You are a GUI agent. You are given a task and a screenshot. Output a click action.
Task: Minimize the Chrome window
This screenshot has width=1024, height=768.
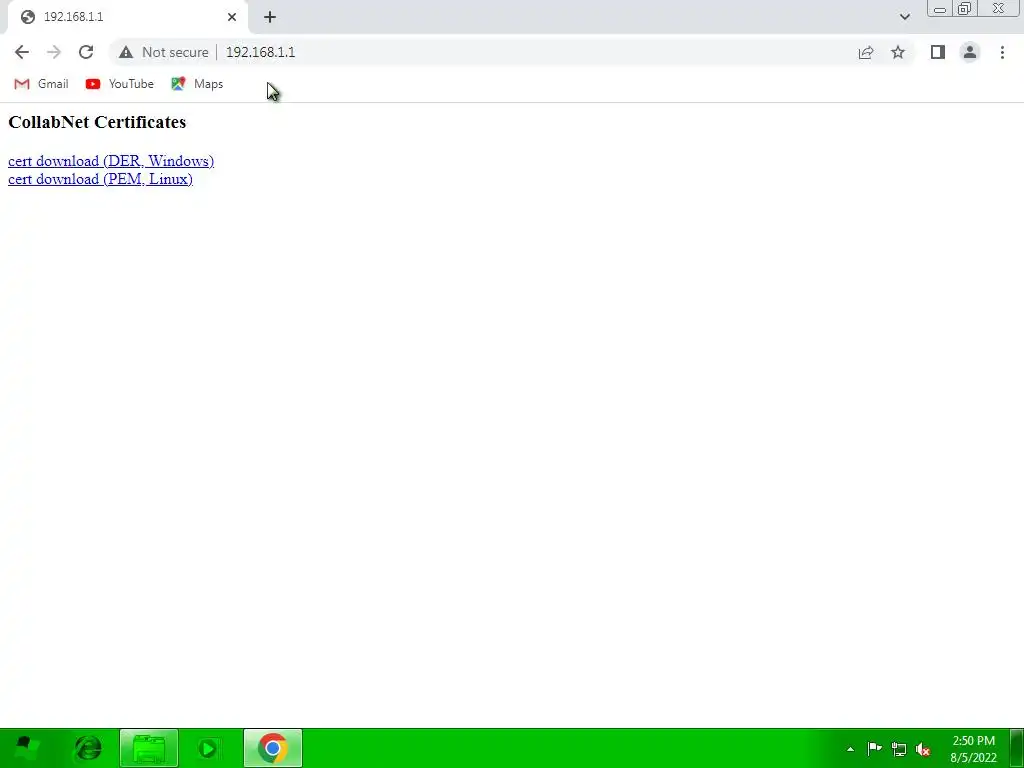click(940, 9)
